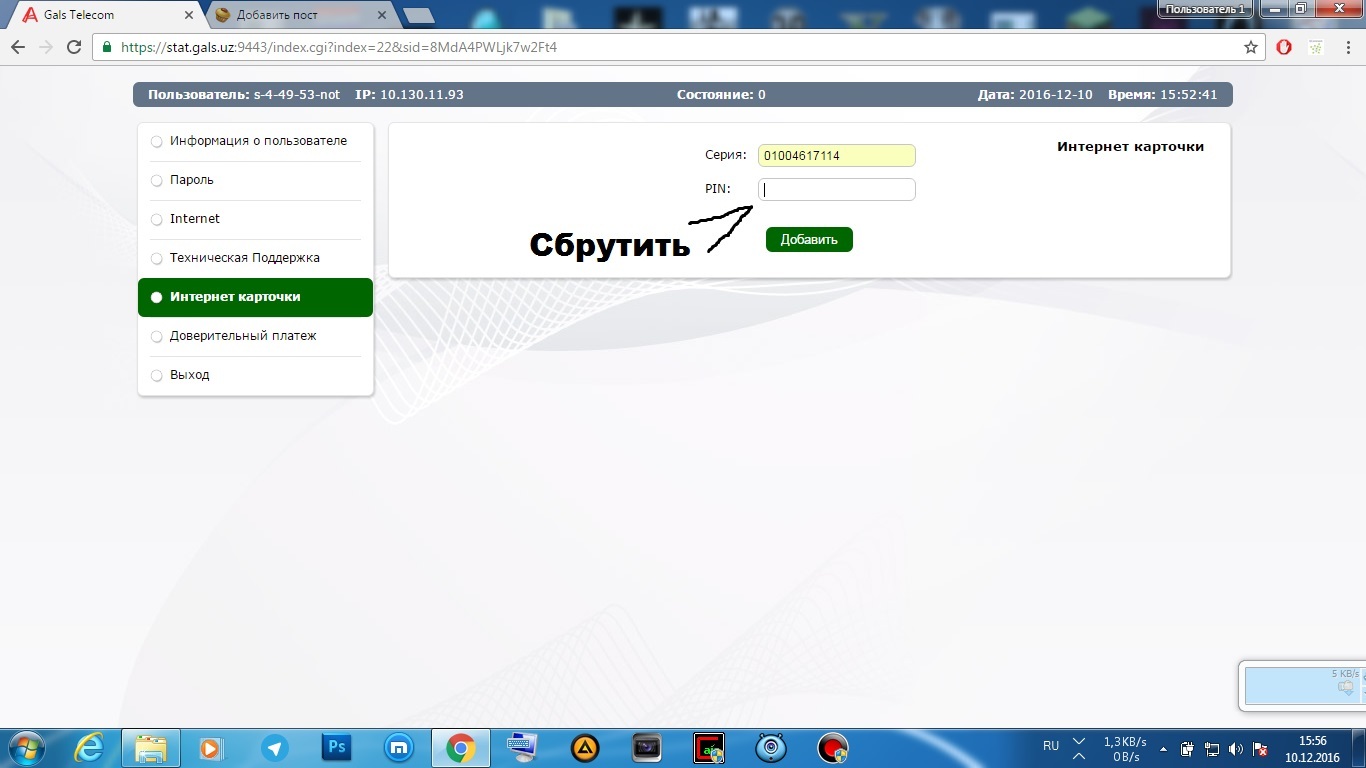Click the power plug tray icon

coord(1187,749)
